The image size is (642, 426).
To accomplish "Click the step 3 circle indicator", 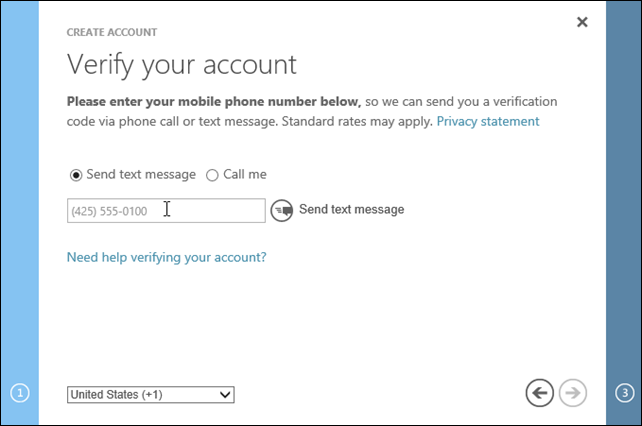I will [x=623, y=393].
